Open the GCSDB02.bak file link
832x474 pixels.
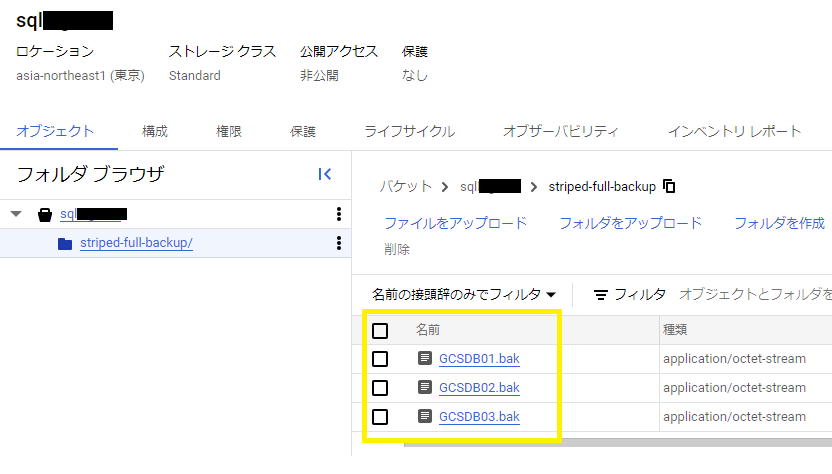pos(479,388)
